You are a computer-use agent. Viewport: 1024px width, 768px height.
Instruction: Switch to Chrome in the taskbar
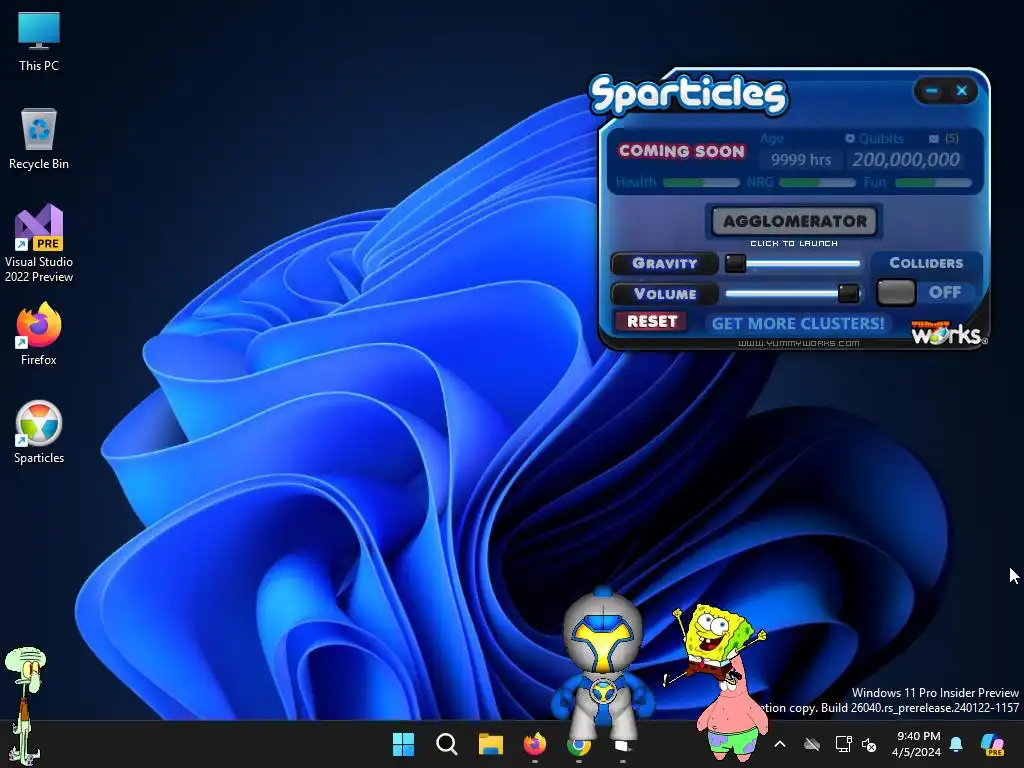[579, 745]
